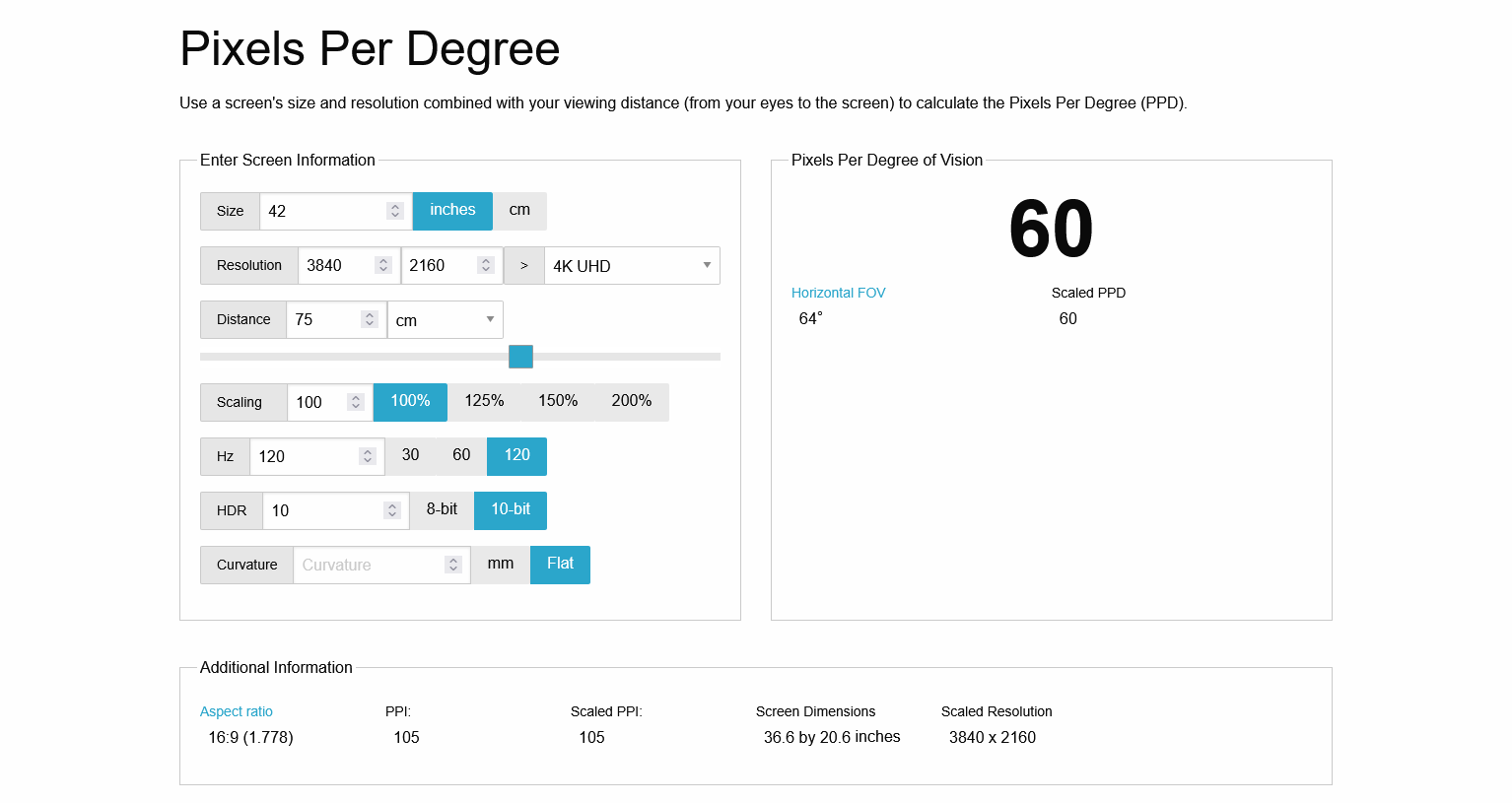1512x803 pixels.
Task: Click the 36.6 by 20.6 inches value
Action: pyautogui.click(x=832, y=737)
